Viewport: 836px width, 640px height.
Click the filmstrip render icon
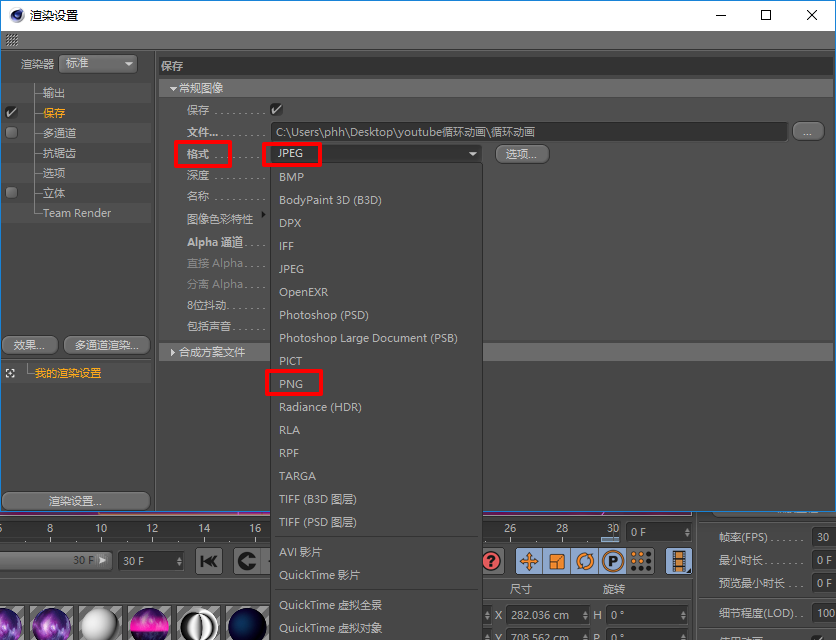[x=678, y=561]
